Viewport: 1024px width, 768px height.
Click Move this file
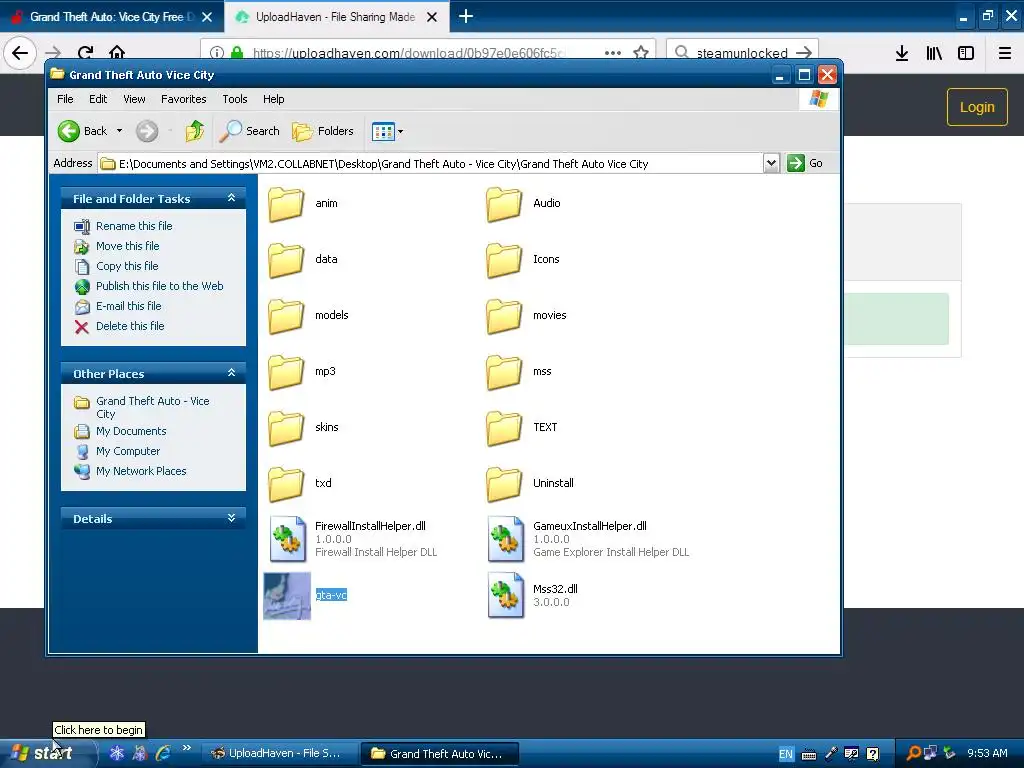[x=127, y=246]
